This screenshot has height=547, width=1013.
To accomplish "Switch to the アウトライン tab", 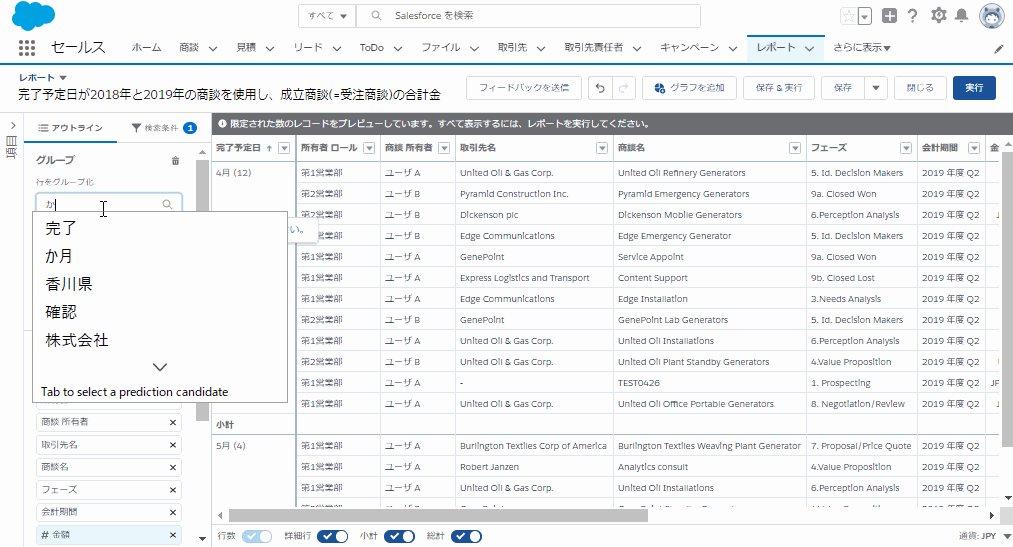I will point(70,128).
